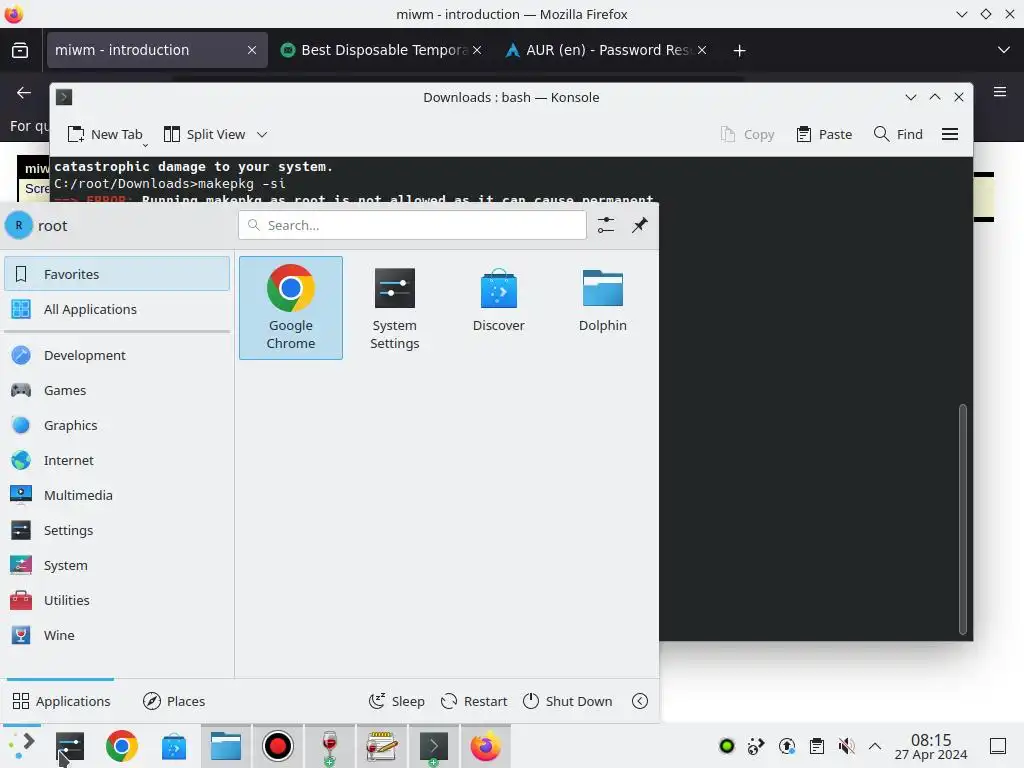
Task: Open Settings category in launcher
Action: 117,530
